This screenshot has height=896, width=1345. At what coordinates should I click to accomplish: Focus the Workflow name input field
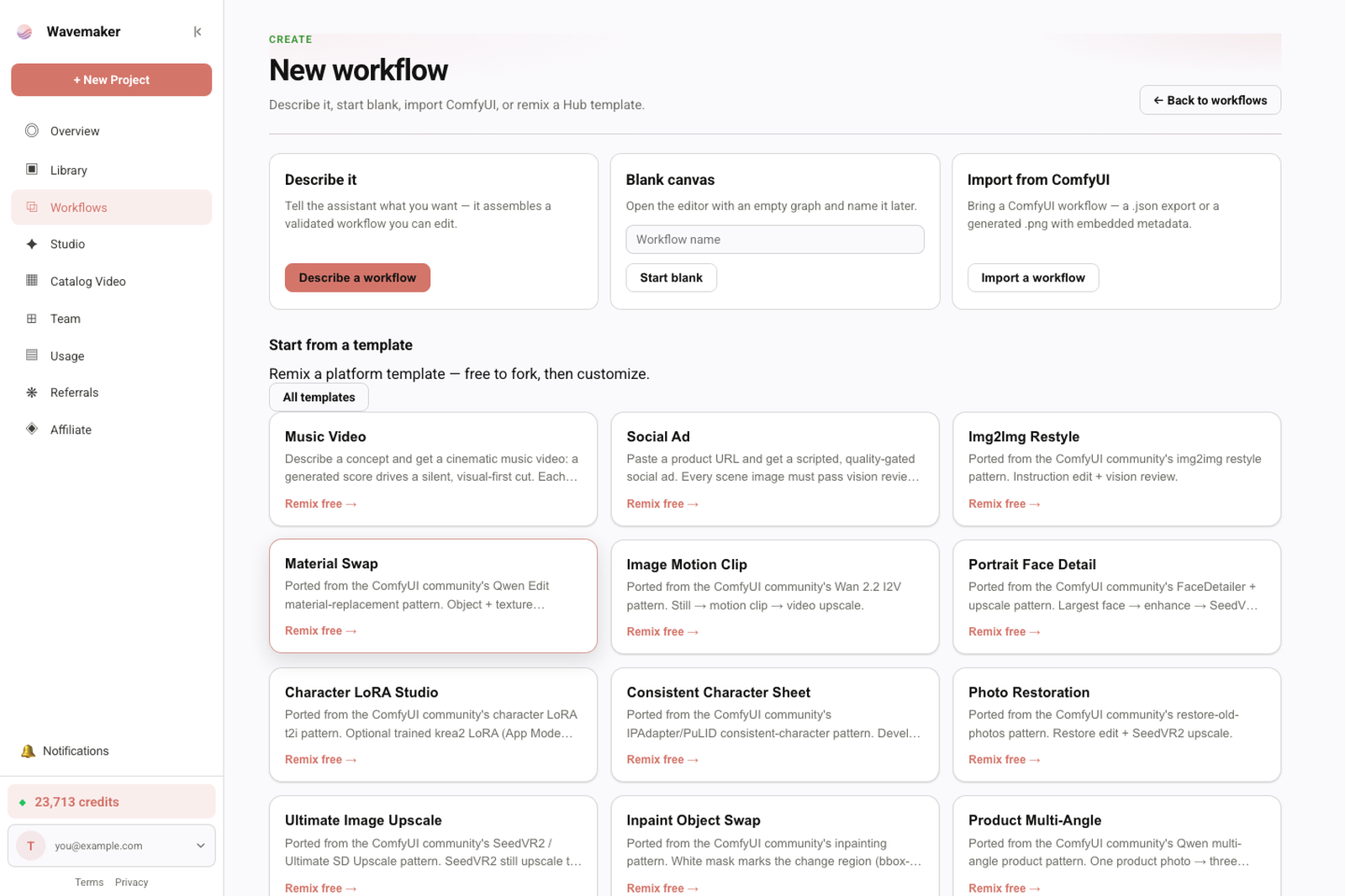(x=775, y=240)
